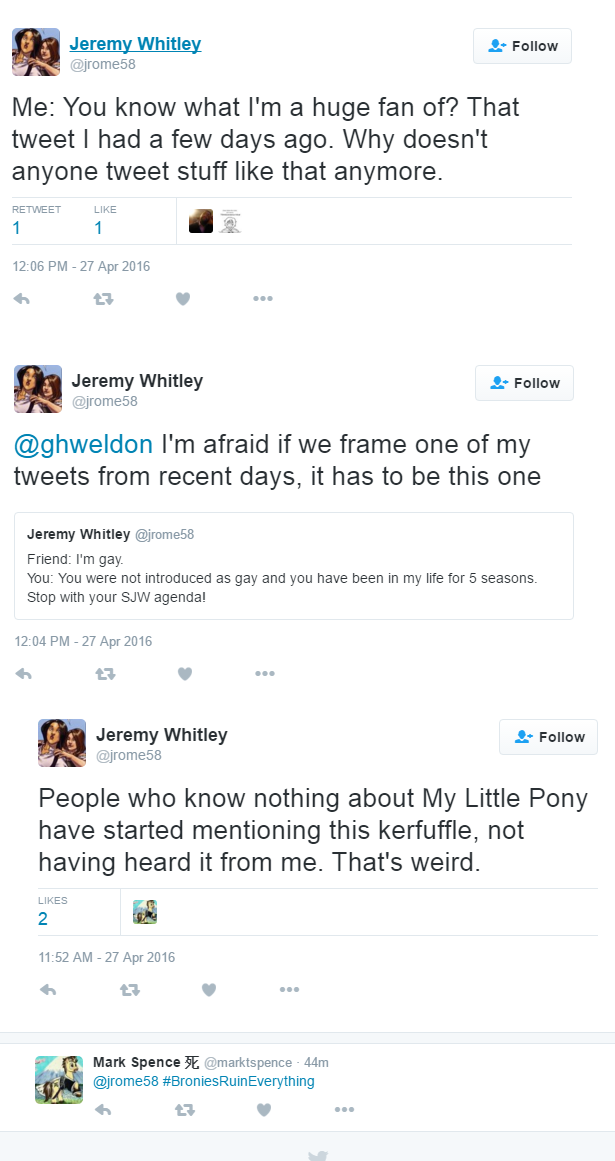Follow Jeremy Whitley on the top tweet
Image resolution: width=615 pixels, height=1161 pixels.
(522, 46)
